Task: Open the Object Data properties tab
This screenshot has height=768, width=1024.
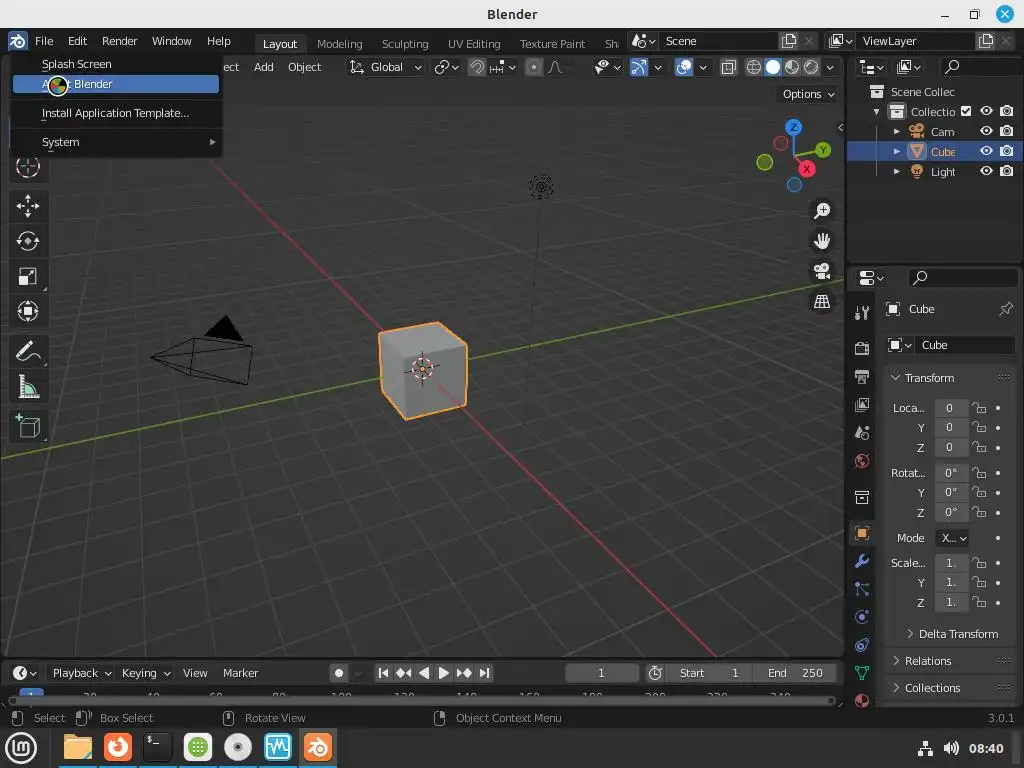Action: tap(862, 673)
